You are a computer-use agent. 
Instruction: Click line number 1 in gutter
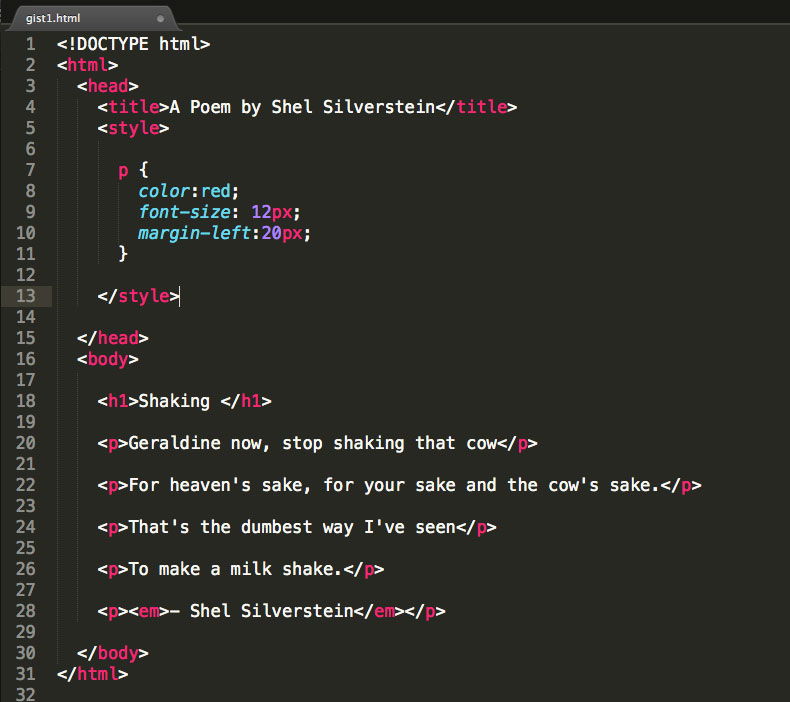[x=30, y=44]
